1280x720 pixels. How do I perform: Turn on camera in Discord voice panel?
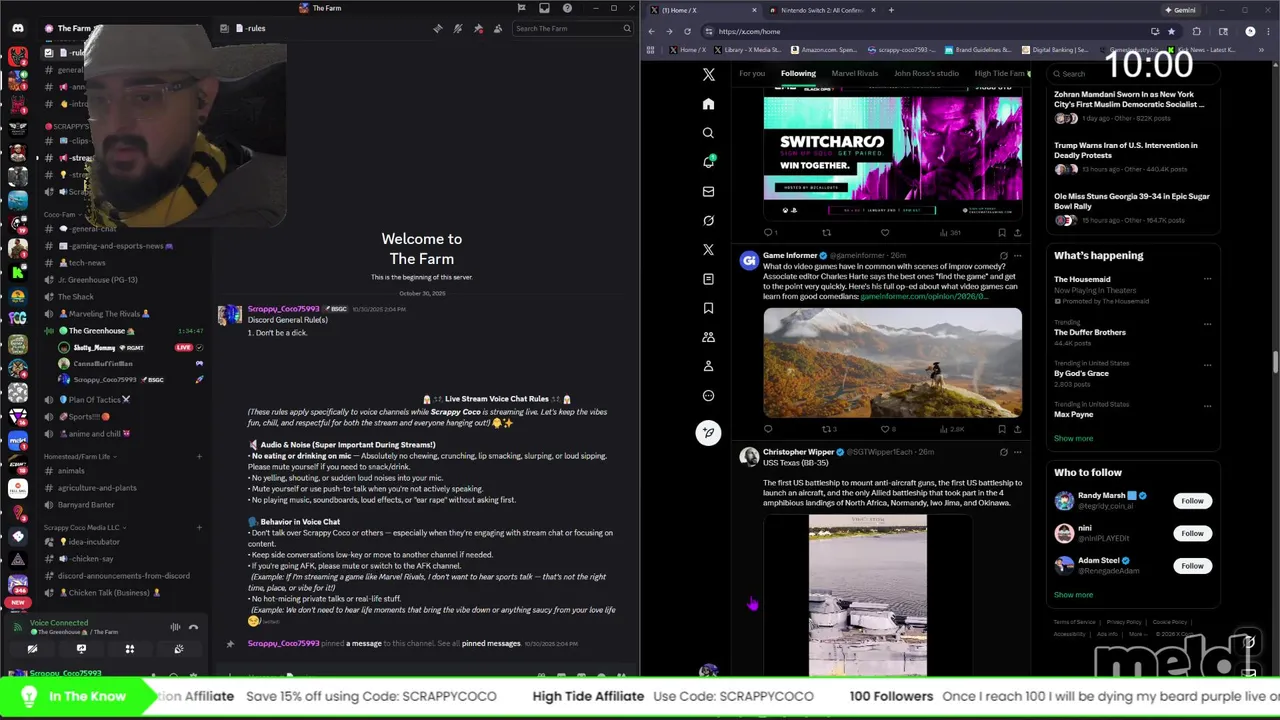(32, 649)
